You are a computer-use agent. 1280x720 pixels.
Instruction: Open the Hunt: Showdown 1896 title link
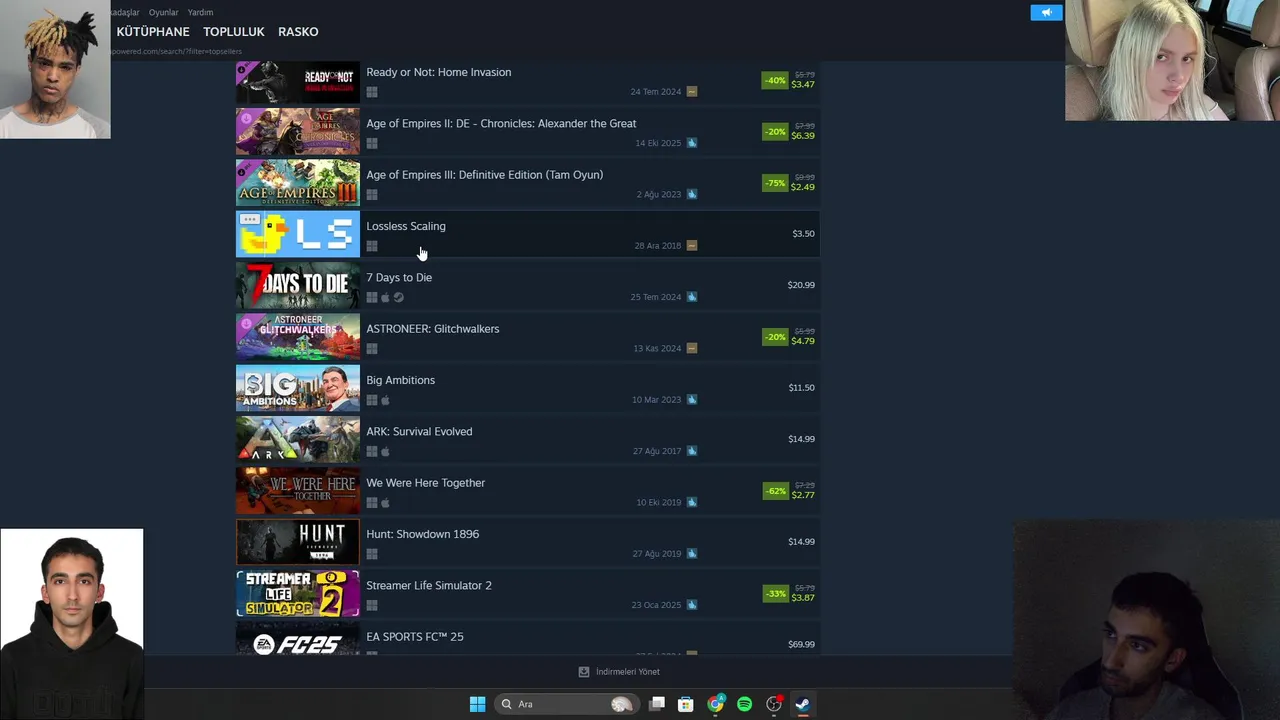422,534
